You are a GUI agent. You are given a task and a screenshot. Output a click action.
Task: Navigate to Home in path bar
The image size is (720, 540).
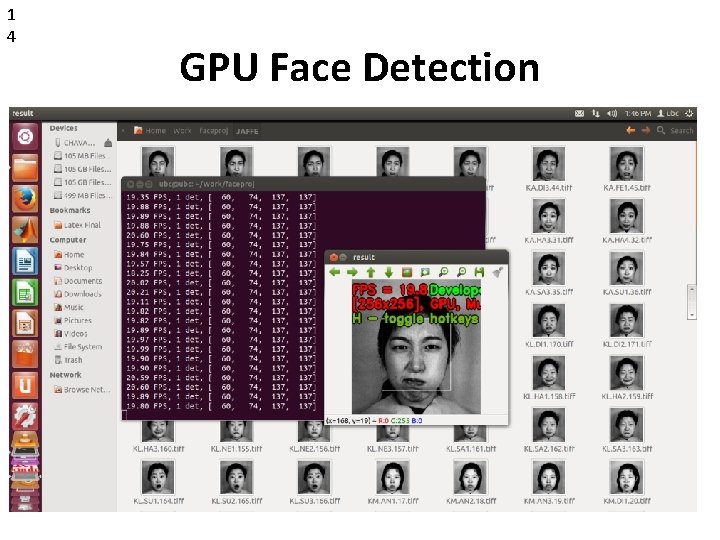[150, 131]
